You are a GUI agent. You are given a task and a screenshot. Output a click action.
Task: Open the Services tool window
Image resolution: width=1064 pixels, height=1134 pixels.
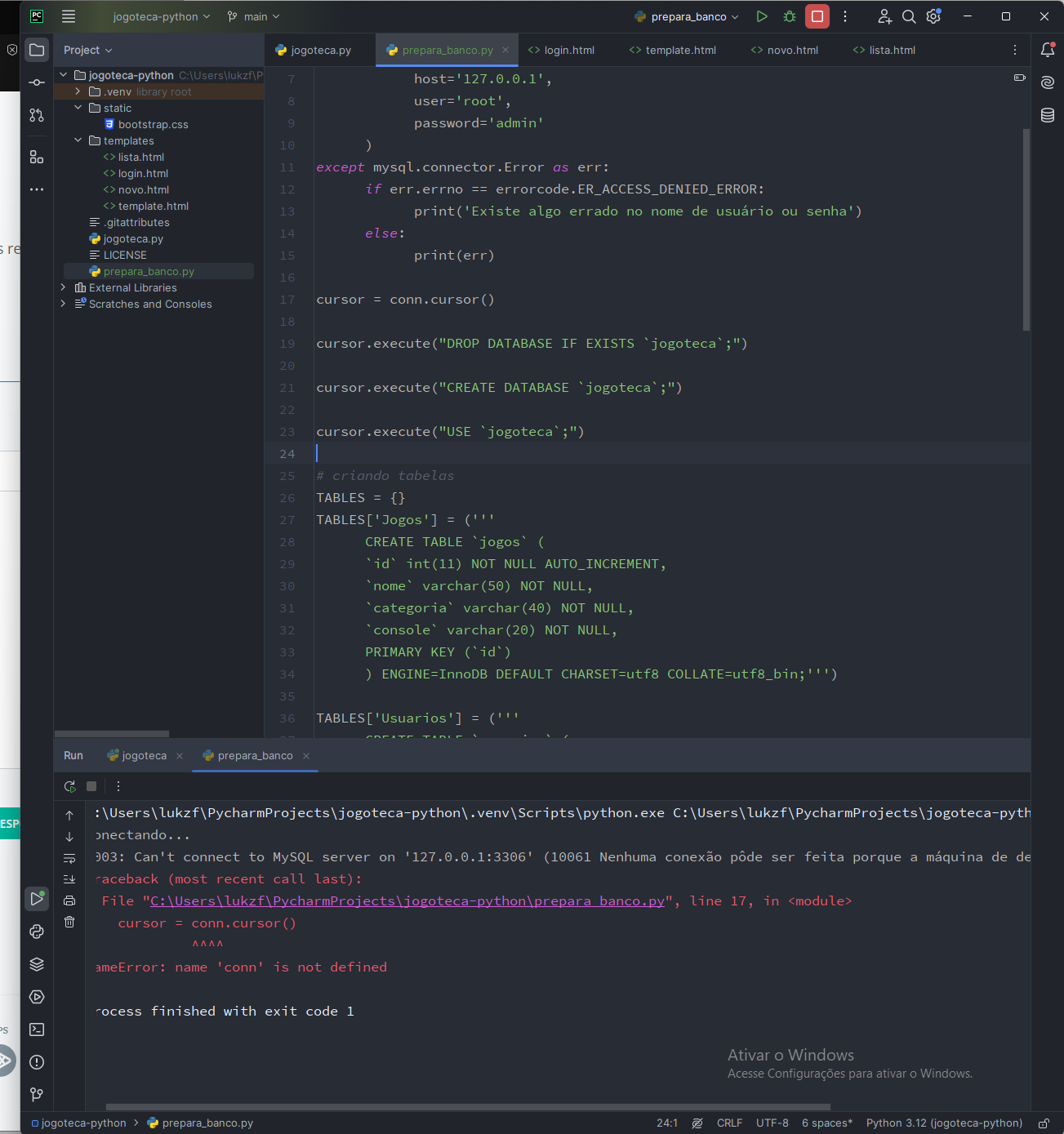(x=37, y=997)
